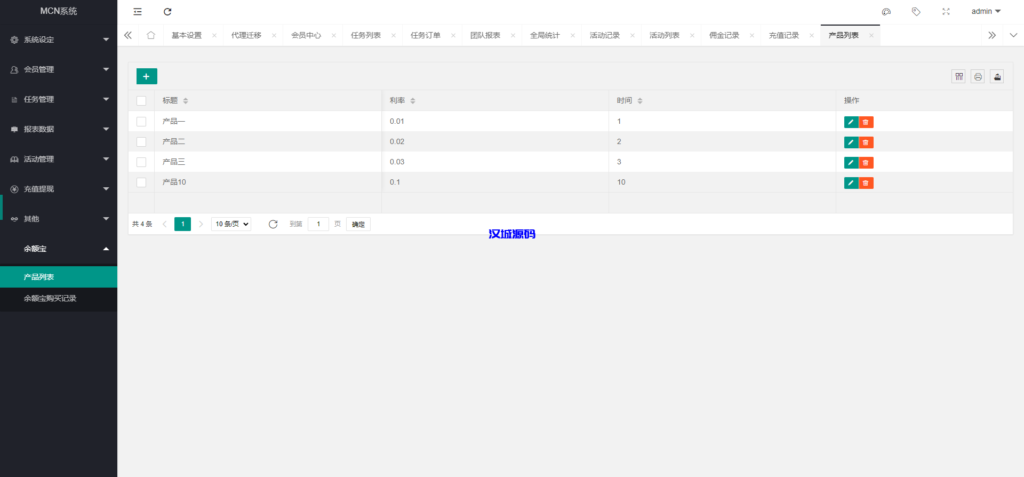
Task: Select the 产品二 row checkbox
Action: [x=141, y=142]
